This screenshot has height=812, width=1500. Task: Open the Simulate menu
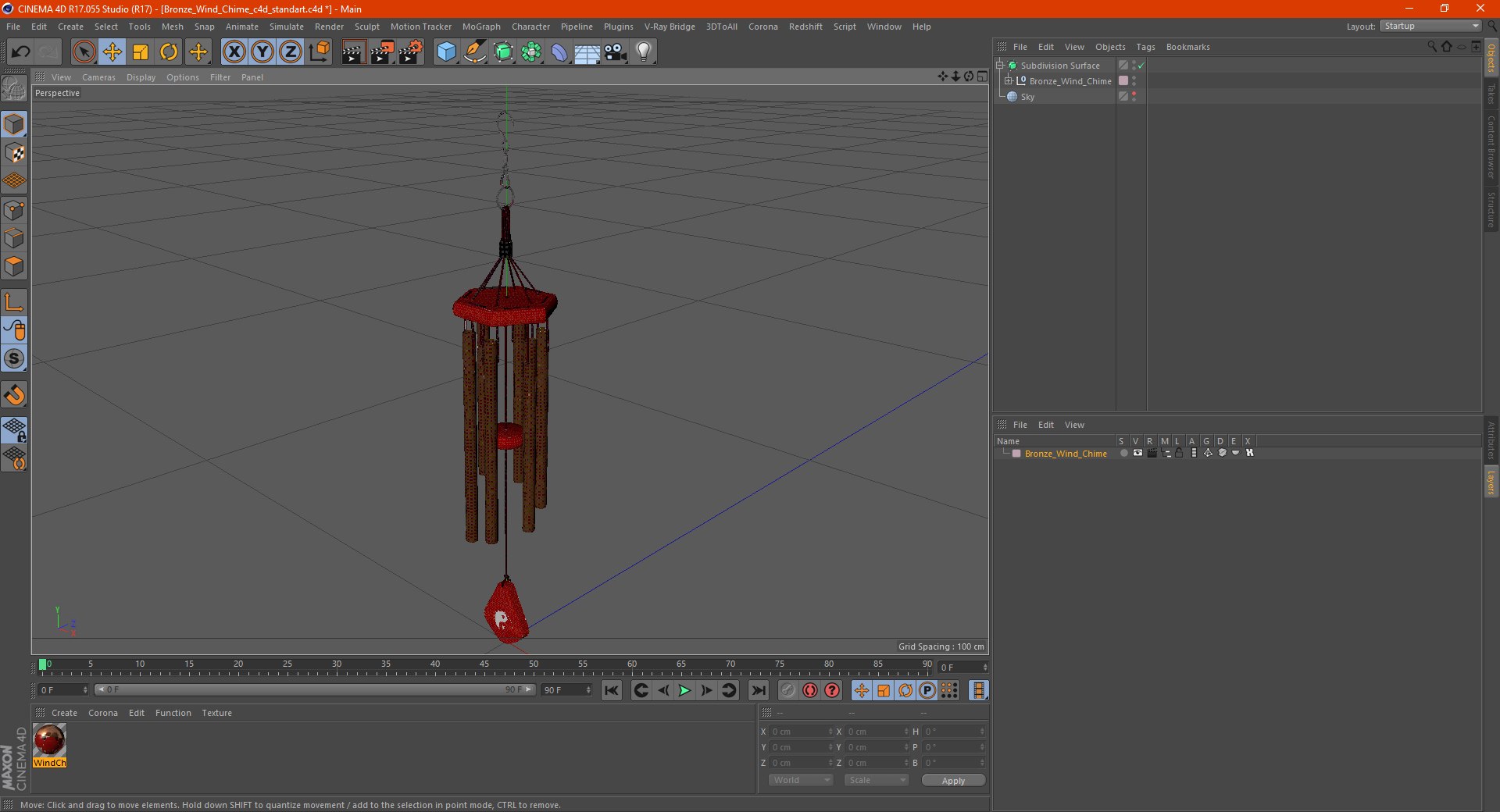point(287,27)
